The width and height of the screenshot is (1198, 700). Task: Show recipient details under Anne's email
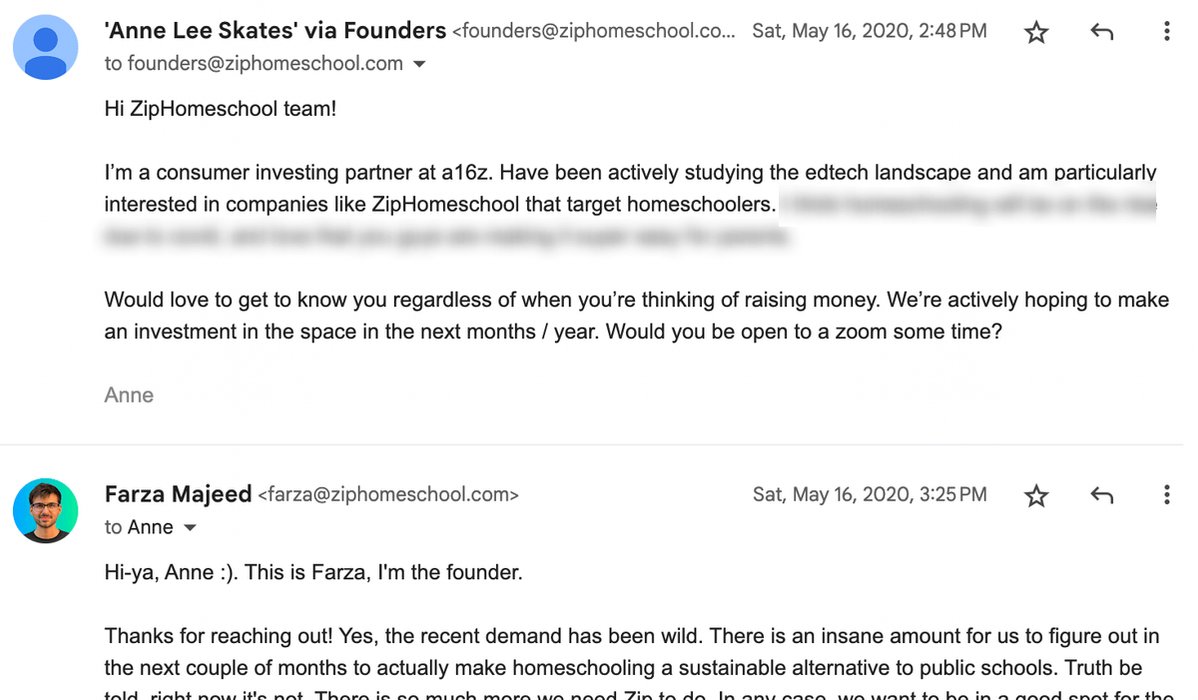pyautogui.click(x=419, y=64)
